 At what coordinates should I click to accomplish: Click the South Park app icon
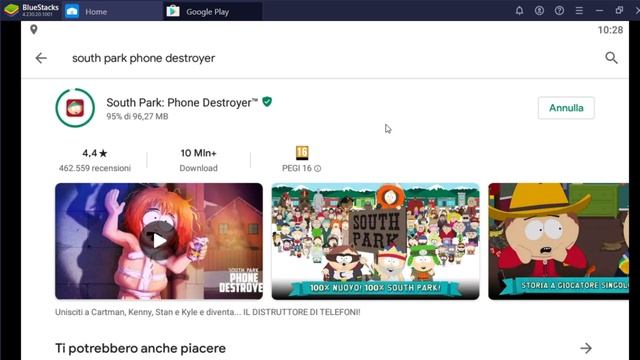coord(75,108)
